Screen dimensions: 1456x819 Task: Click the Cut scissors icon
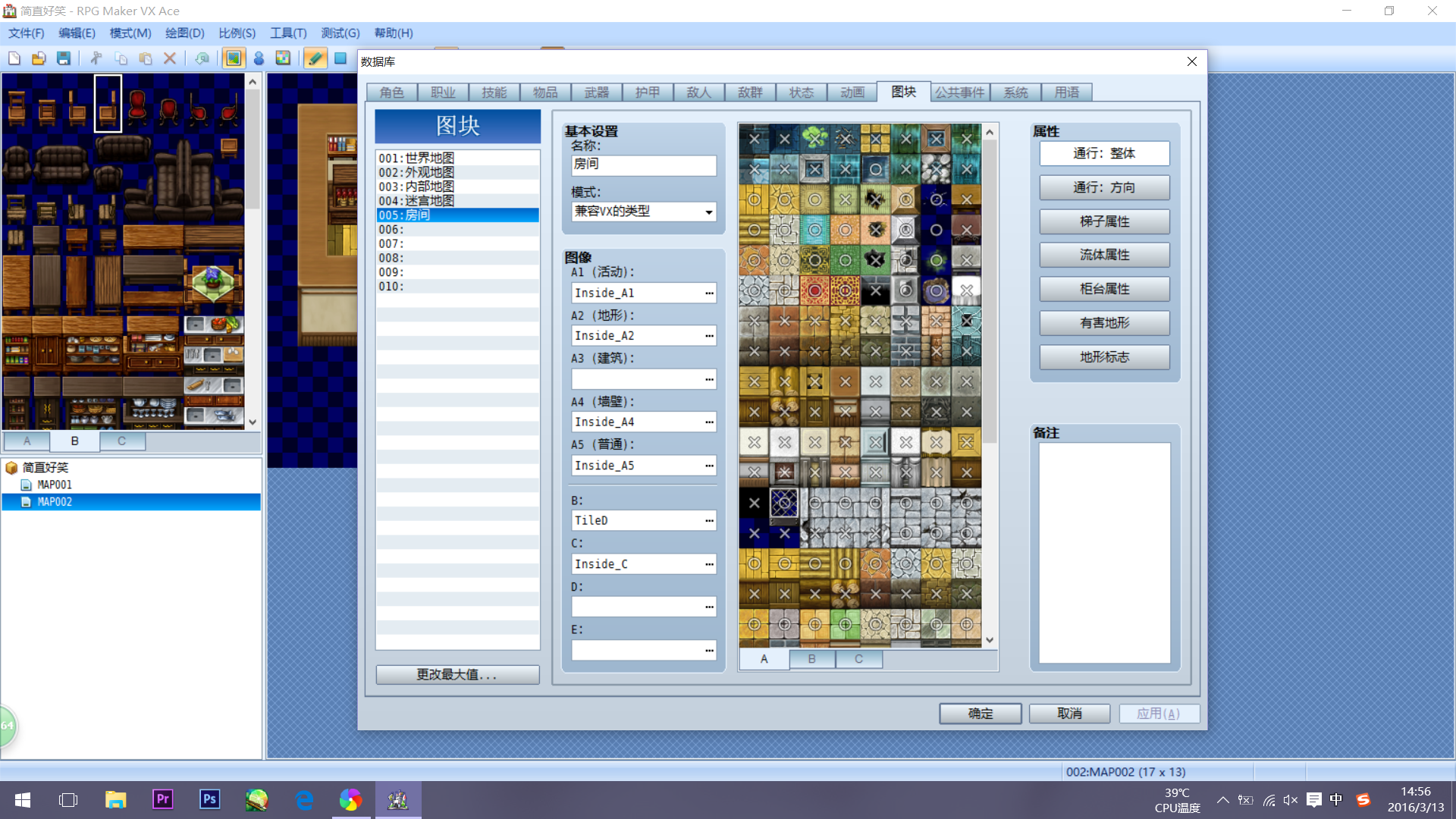96,58
